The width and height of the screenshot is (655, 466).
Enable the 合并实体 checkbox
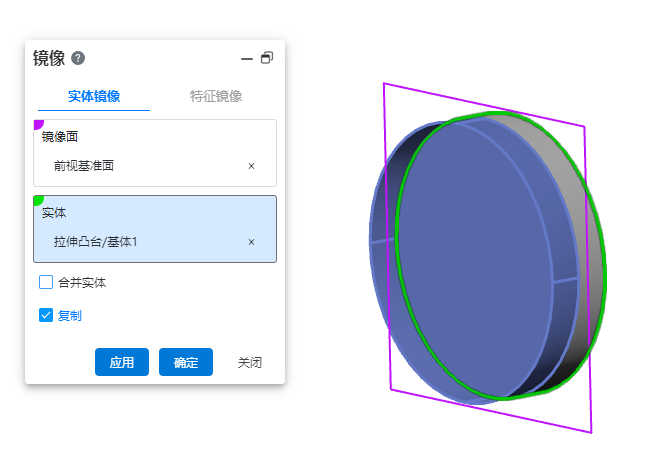pyautogui.click(x=46, y=282)
